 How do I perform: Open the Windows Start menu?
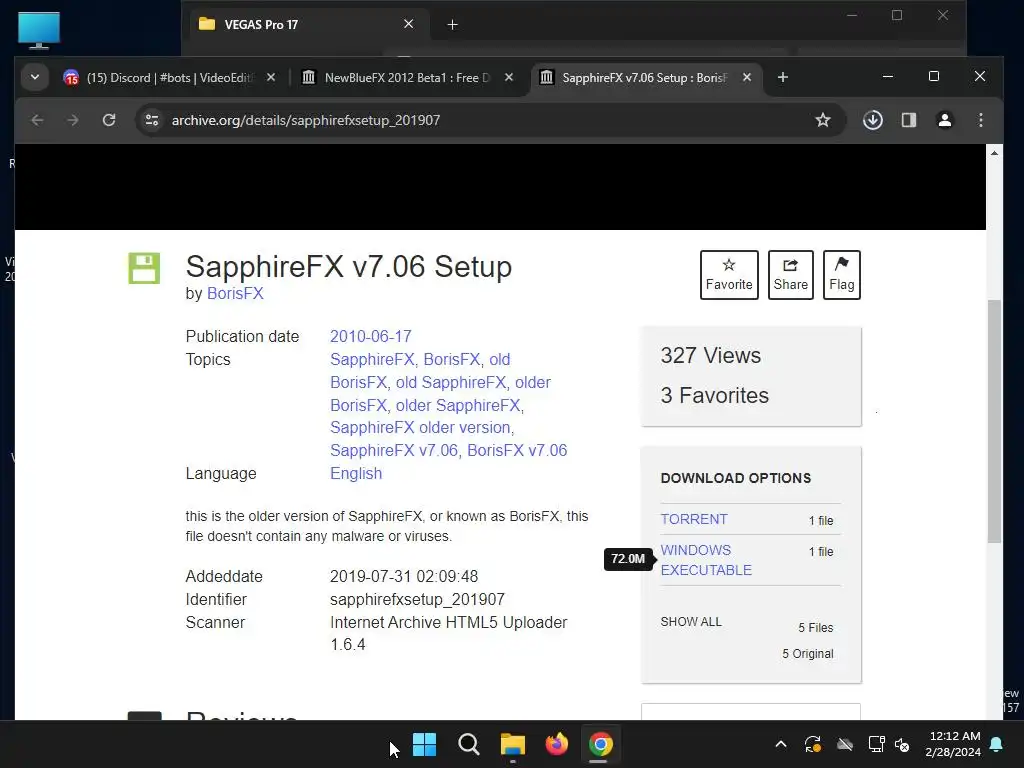click(424, 744)
